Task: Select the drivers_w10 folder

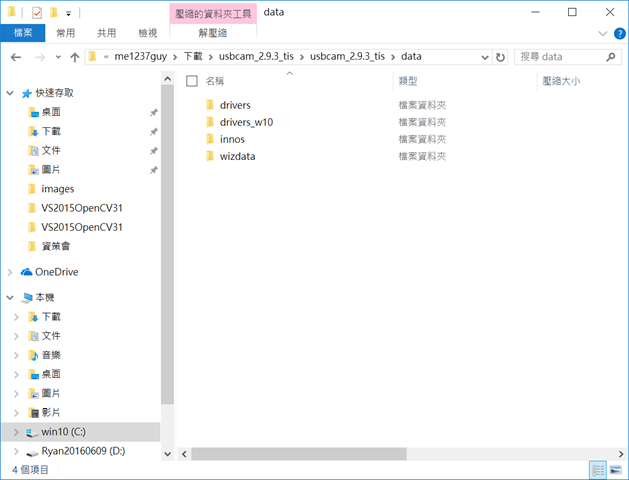Action: [246, 122]
